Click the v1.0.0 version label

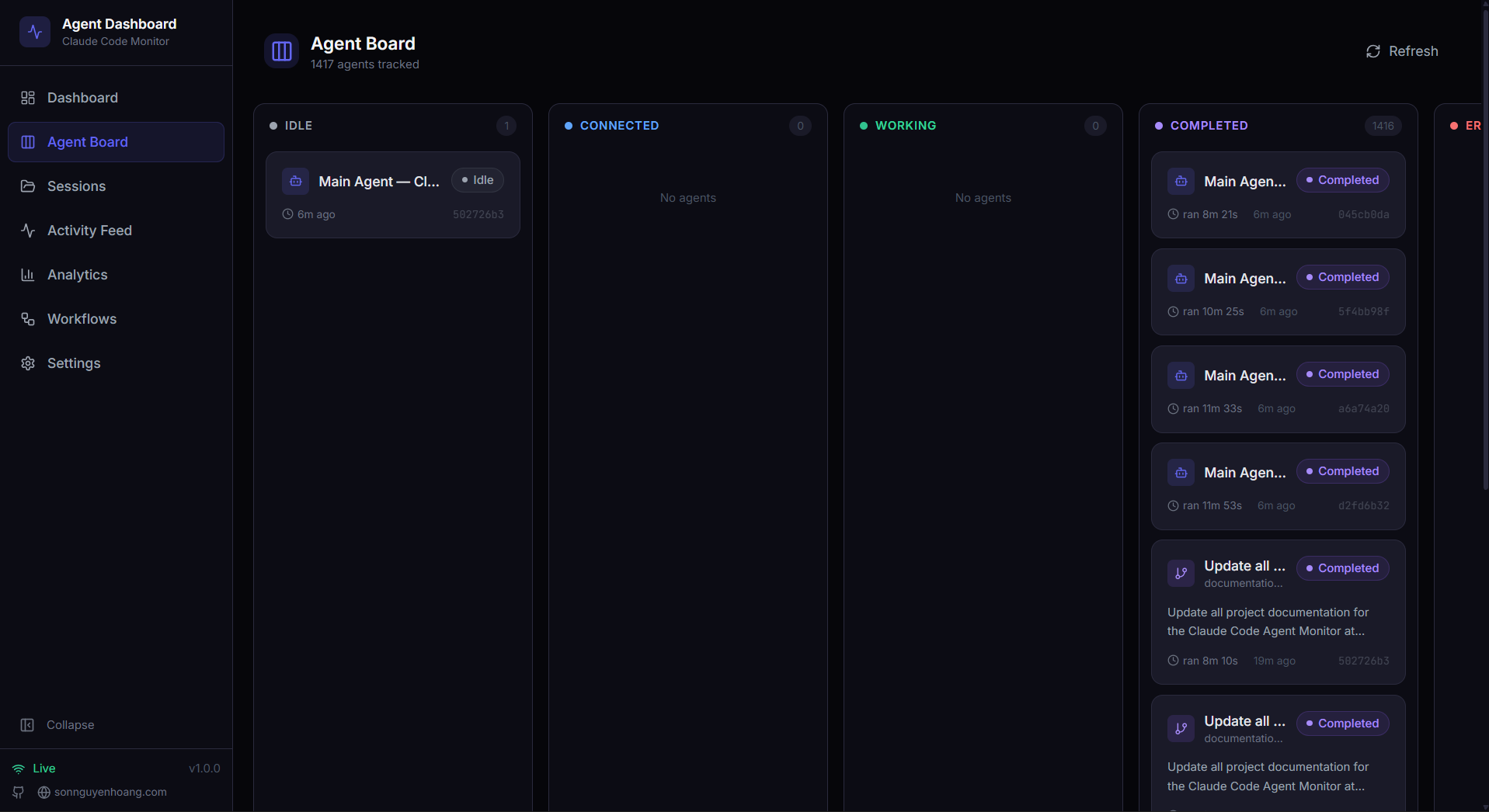coord(204,769)
